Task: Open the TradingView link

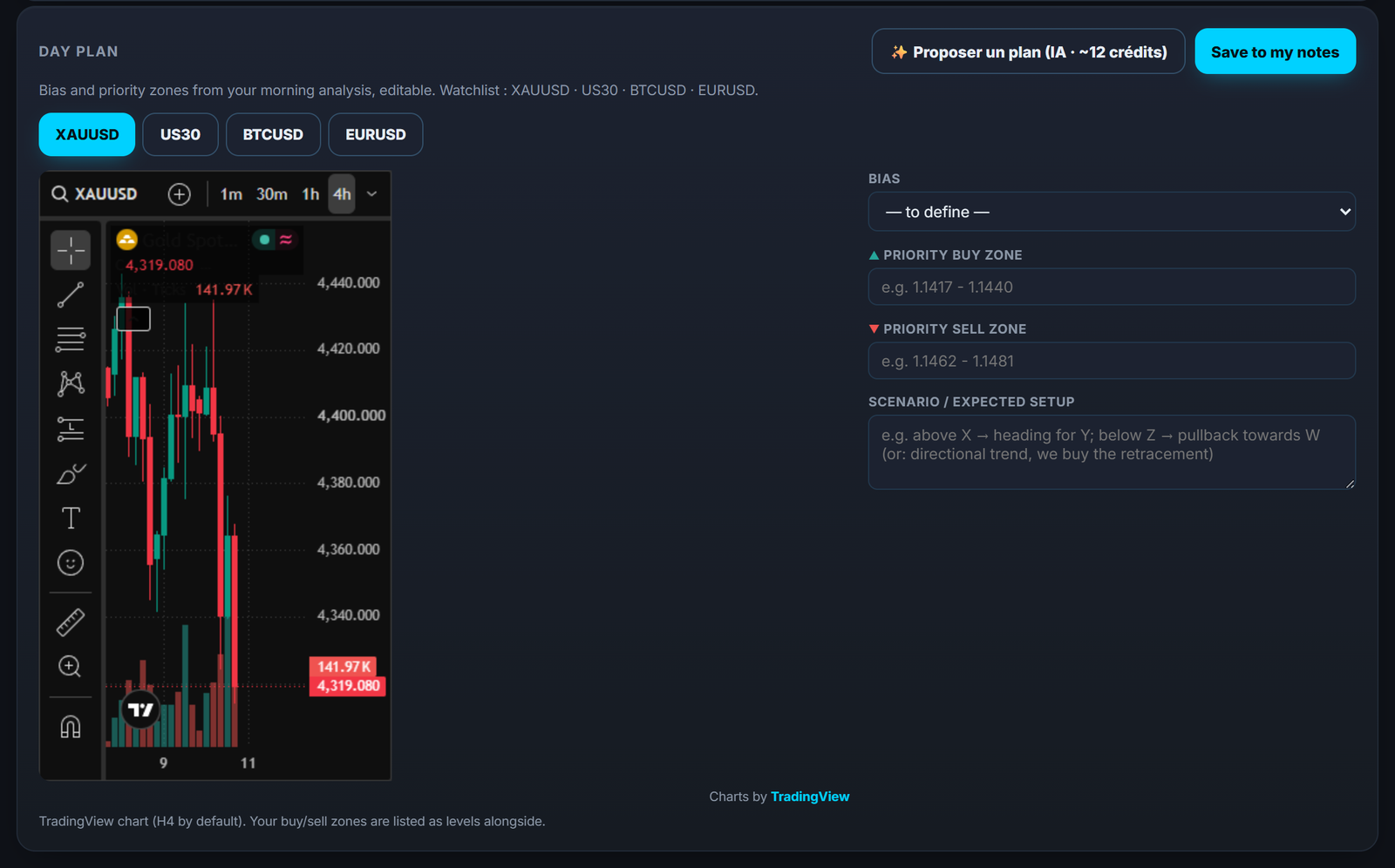Action: [x=810, y=797]
